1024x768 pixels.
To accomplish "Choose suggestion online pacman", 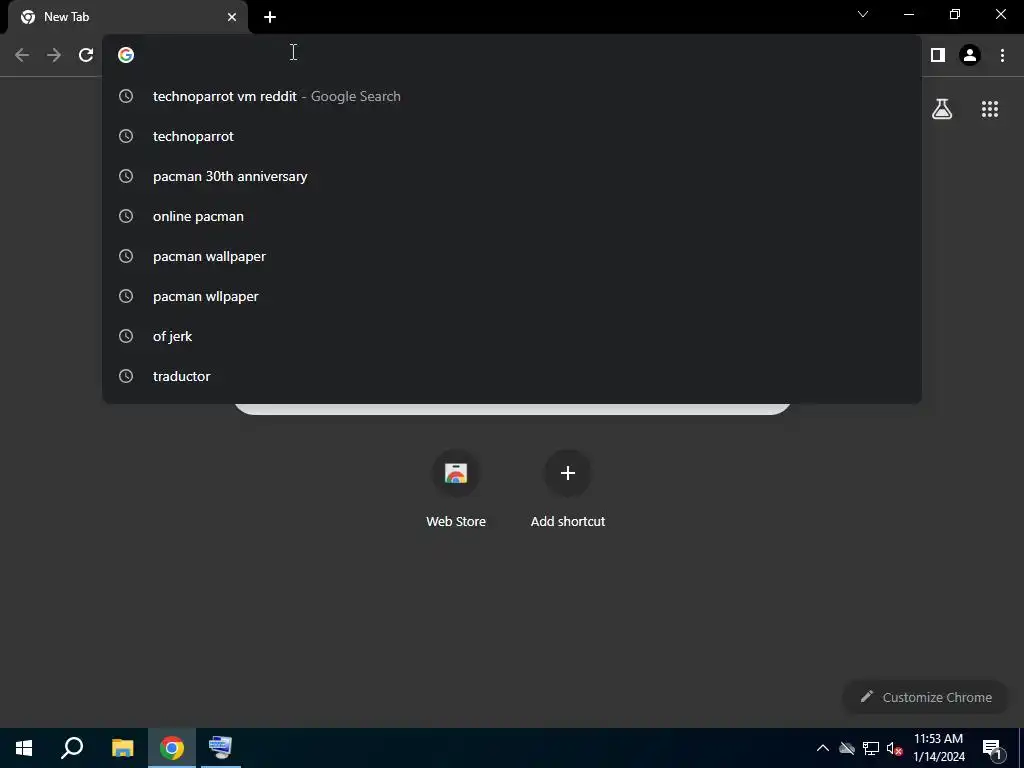I will click(x=512, y=216).
